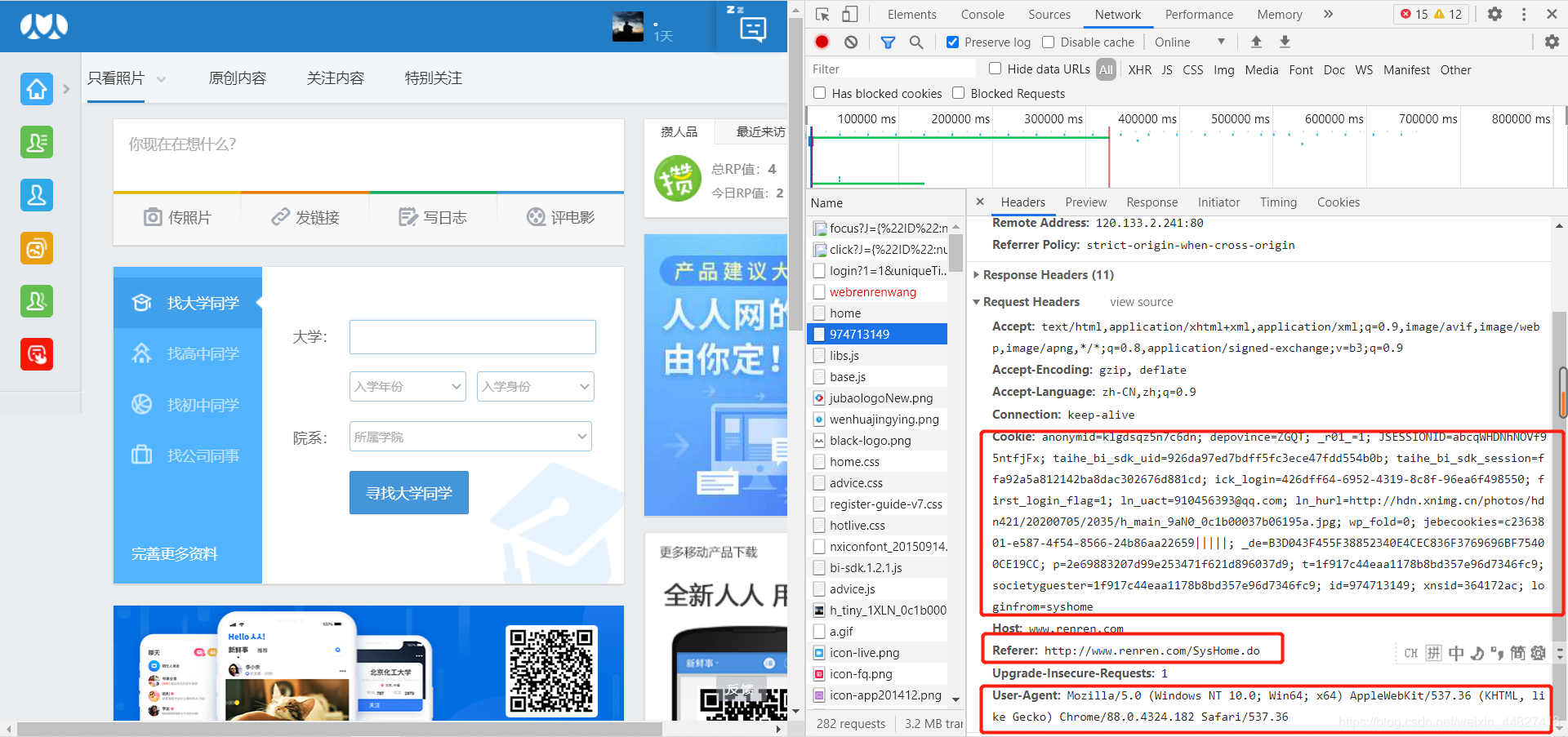1568x737 pixels.
Task: Switch to DevTools Elements tab
Action: [911, 14]
